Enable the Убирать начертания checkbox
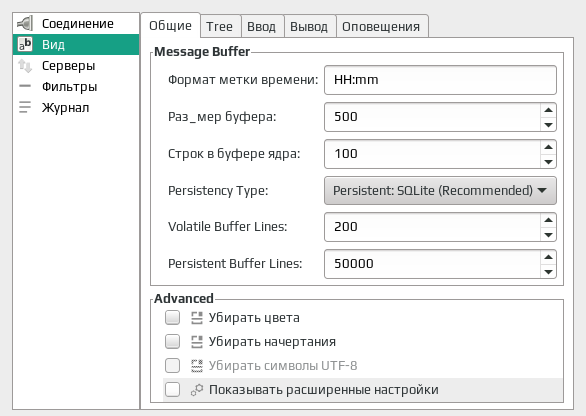 pyautogui.click(x=172, y=342)
